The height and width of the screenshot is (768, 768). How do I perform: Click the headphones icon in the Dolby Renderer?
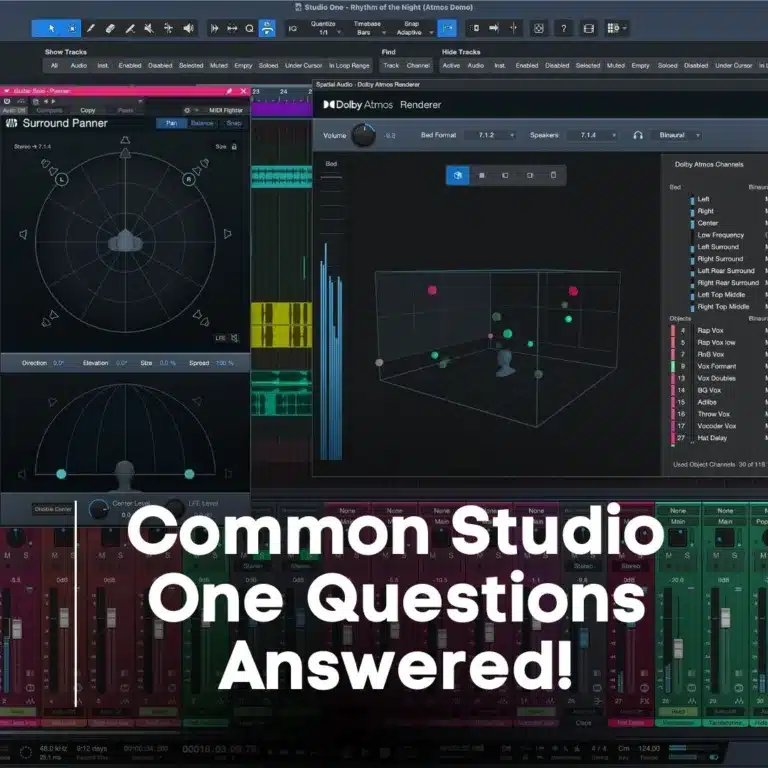tap(638, 135)
